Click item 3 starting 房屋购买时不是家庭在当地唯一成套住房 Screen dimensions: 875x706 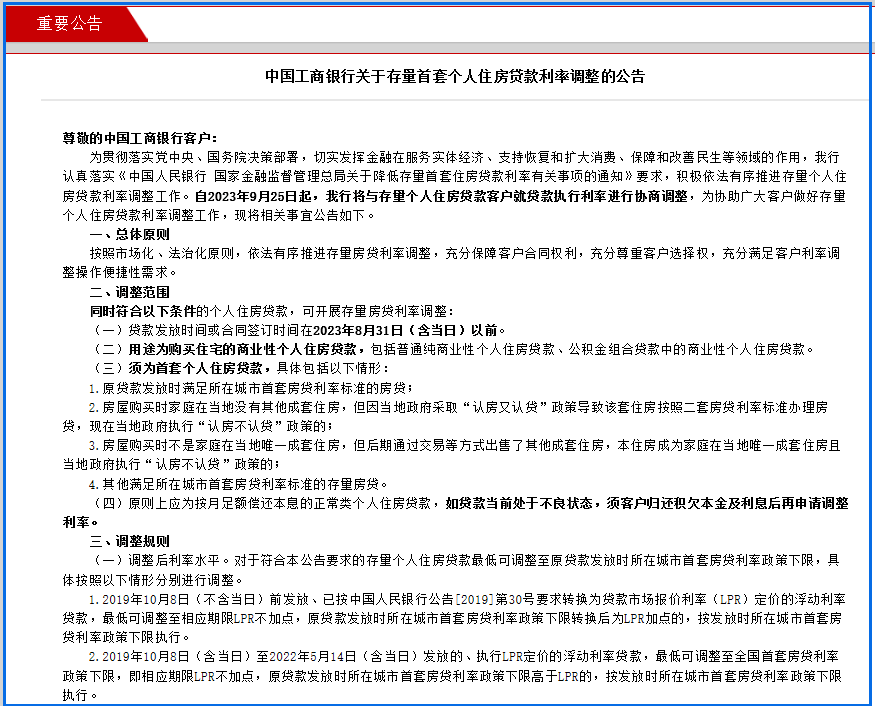(464, 445)
